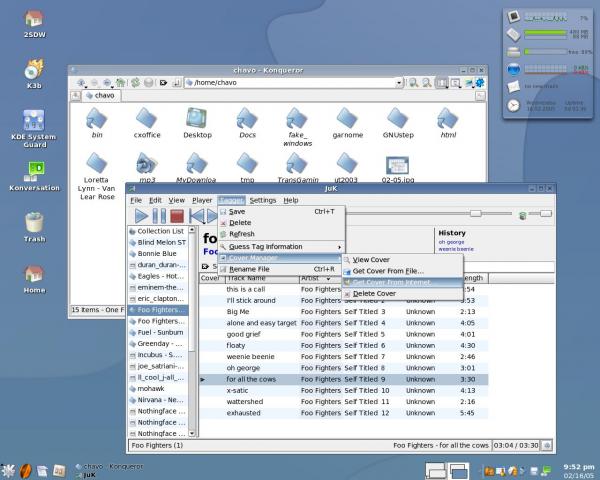This screenshot has height=480, width=600.
Task: Open the File menu in JuK
Action: pos(136,200)
